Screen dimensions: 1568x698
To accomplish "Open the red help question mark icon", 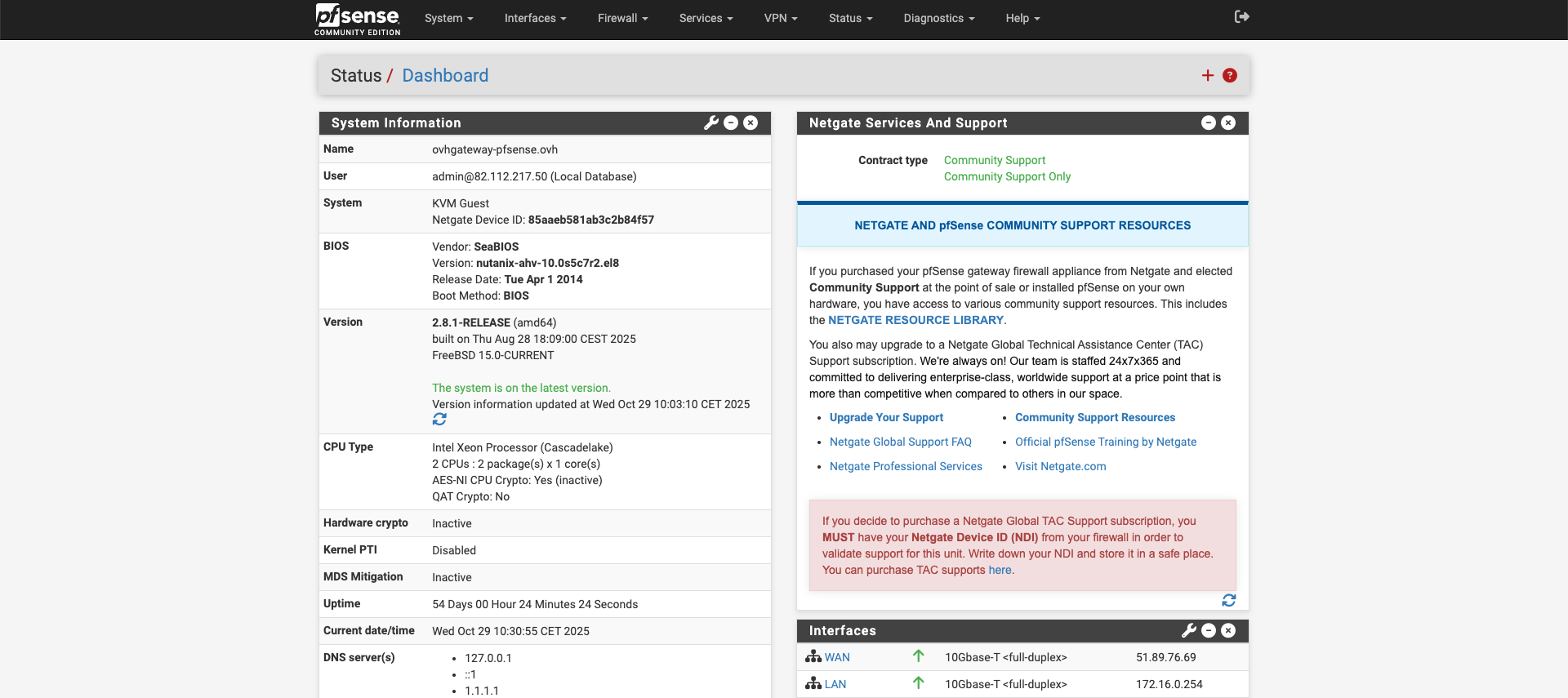I will (1230, 75).
